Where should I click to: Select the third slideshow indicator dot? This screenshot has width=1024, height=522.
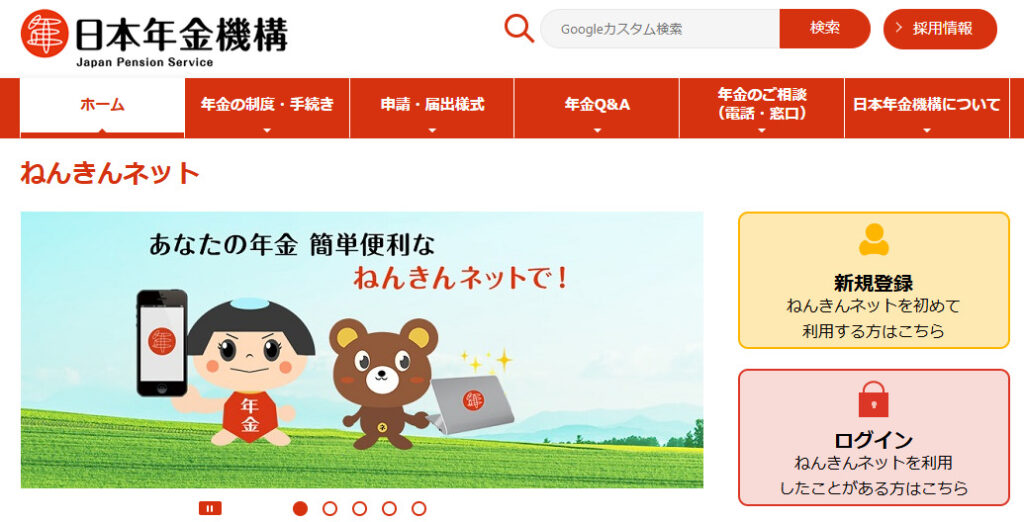360,508
